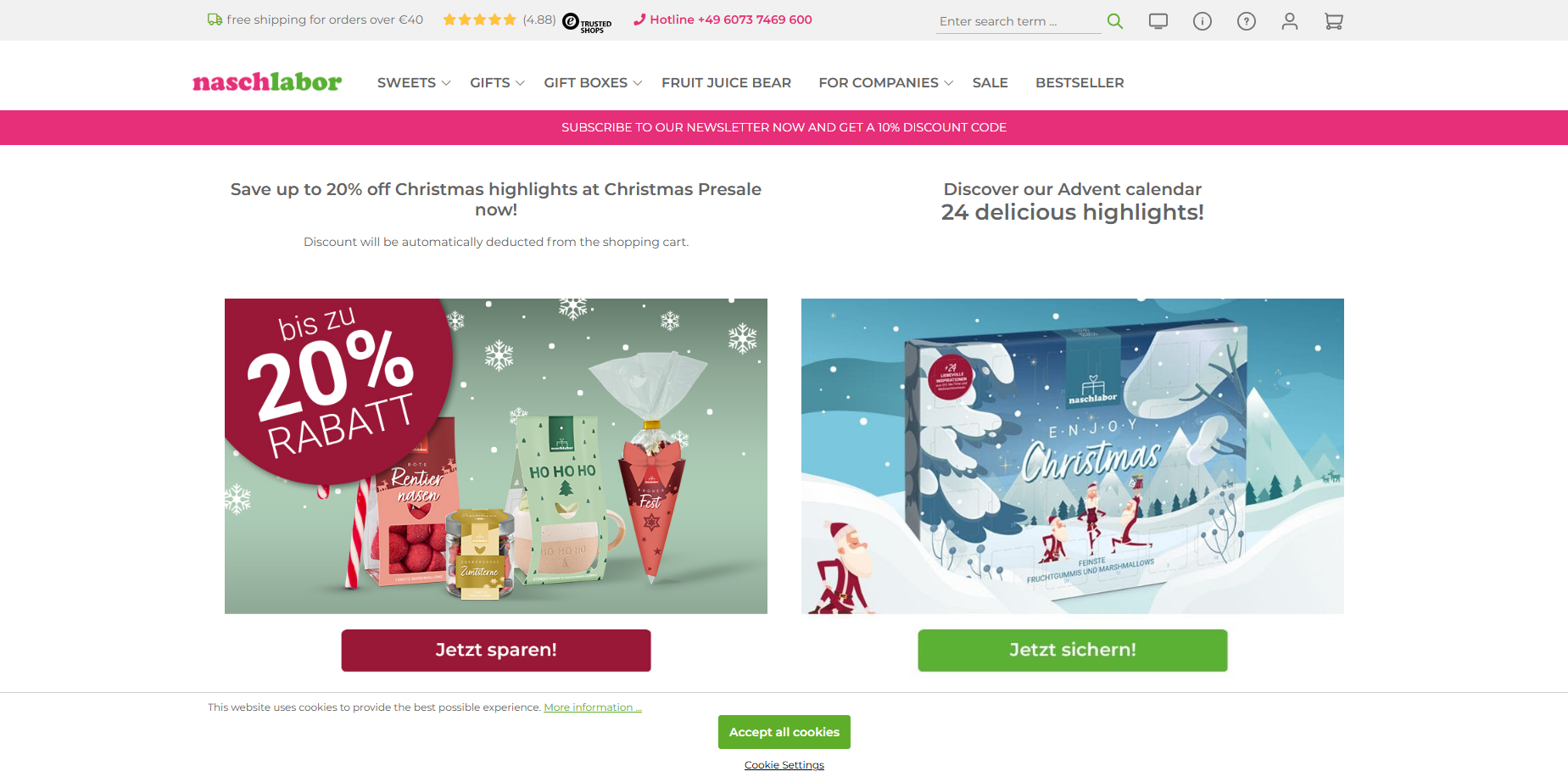
Task: Expand the SWEETS dropdown menu
Action: coord(414,82)
